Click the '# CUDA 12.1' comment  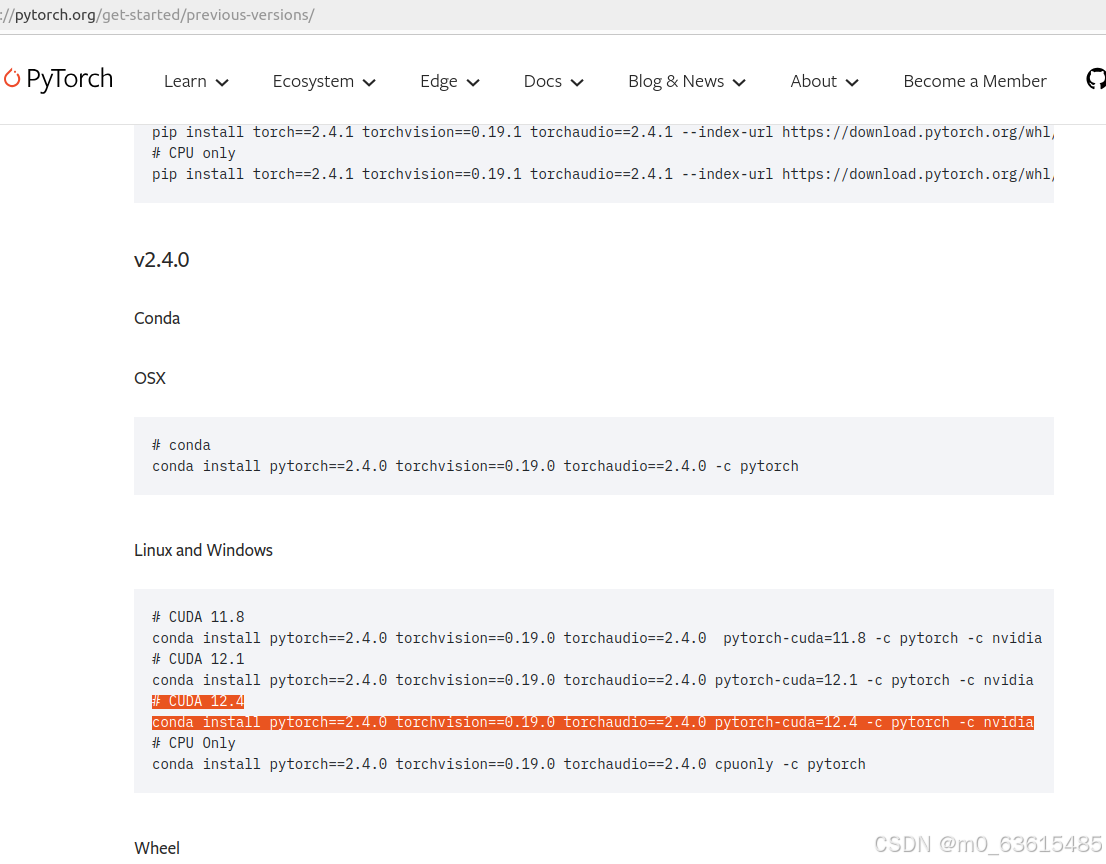[198, 659]
